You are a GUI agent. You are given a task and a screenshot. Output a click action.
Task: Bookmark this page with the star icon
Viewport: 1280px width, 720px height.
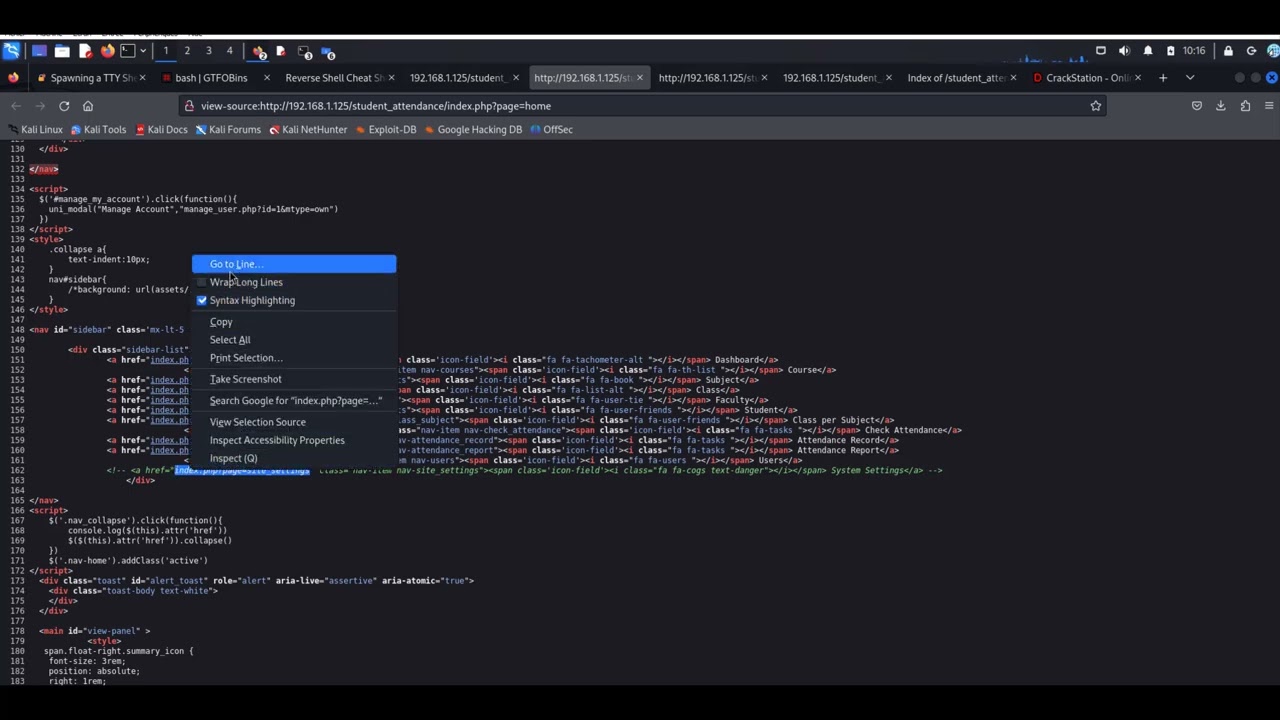coord(1096,106)
